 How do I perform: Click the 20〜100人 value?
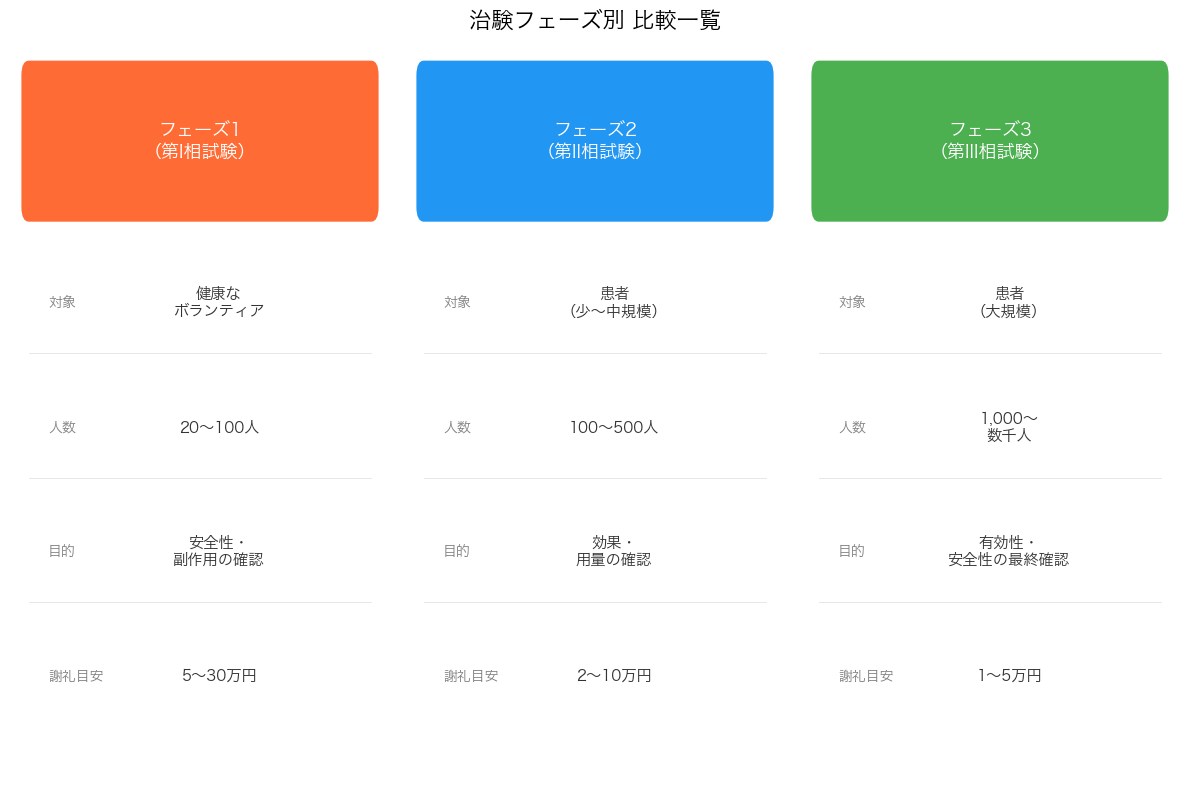tap(219, 427)
